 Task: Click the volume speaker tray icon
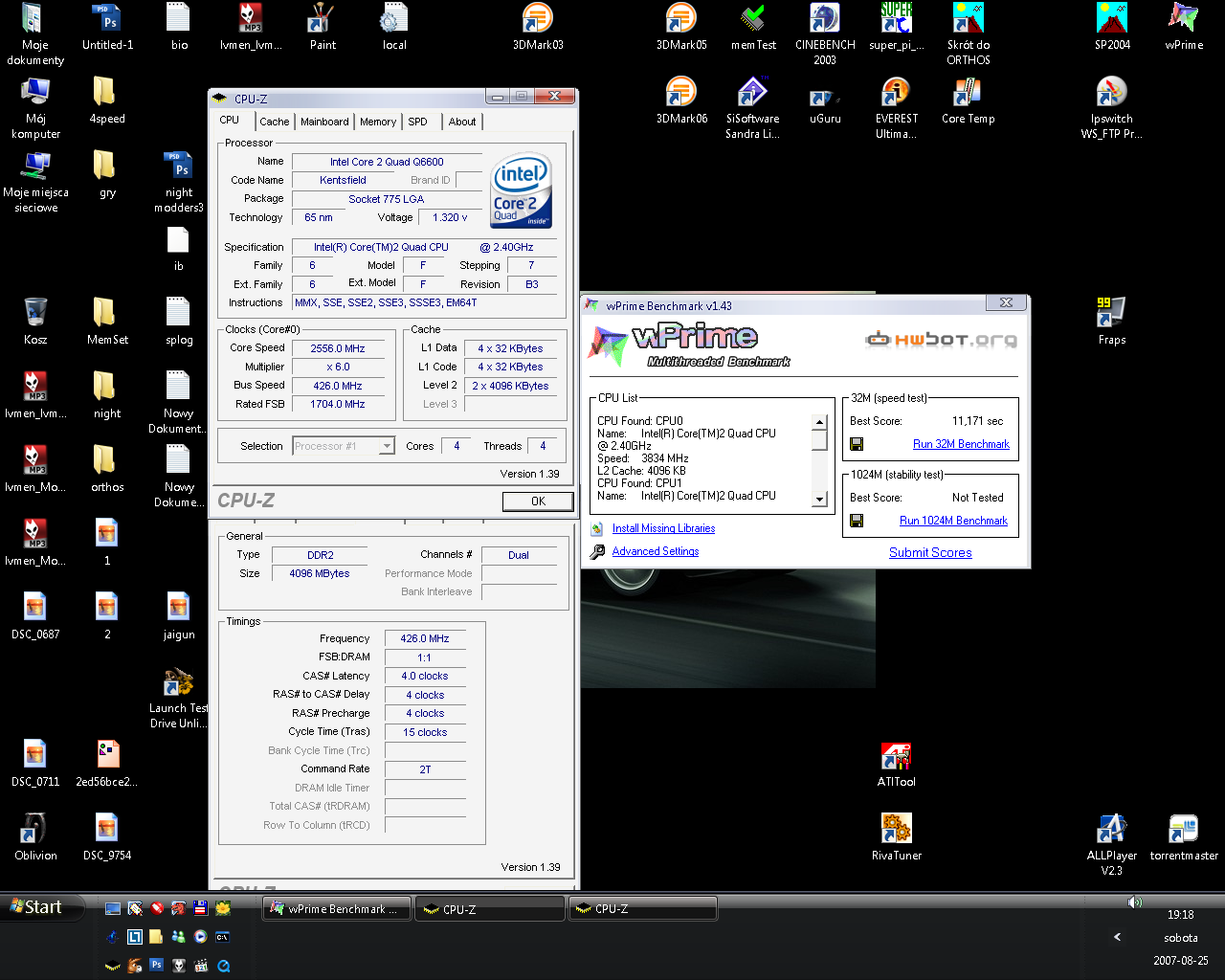(1135, 902)
